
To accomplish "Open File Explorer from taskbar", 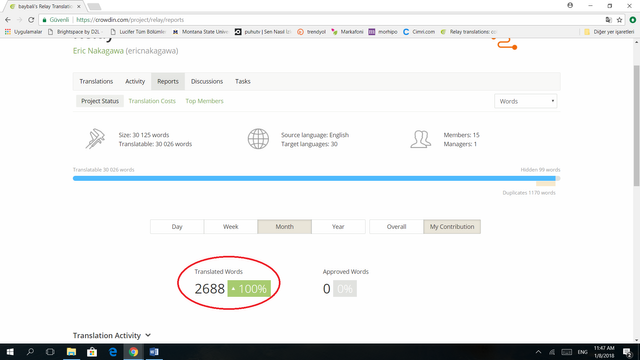I will pos(71,352).
